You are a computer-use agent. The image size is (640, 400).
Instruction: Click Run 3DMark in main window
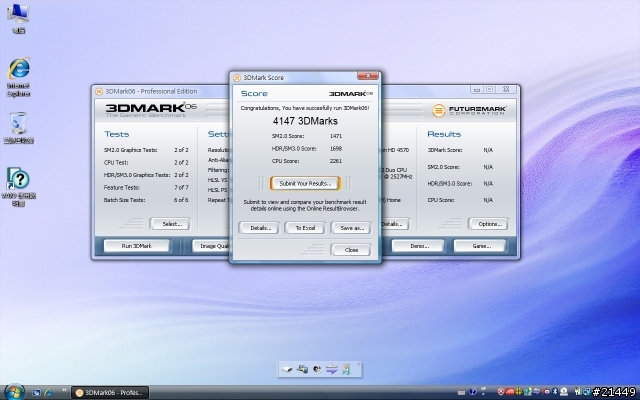(x=137, y=246)
